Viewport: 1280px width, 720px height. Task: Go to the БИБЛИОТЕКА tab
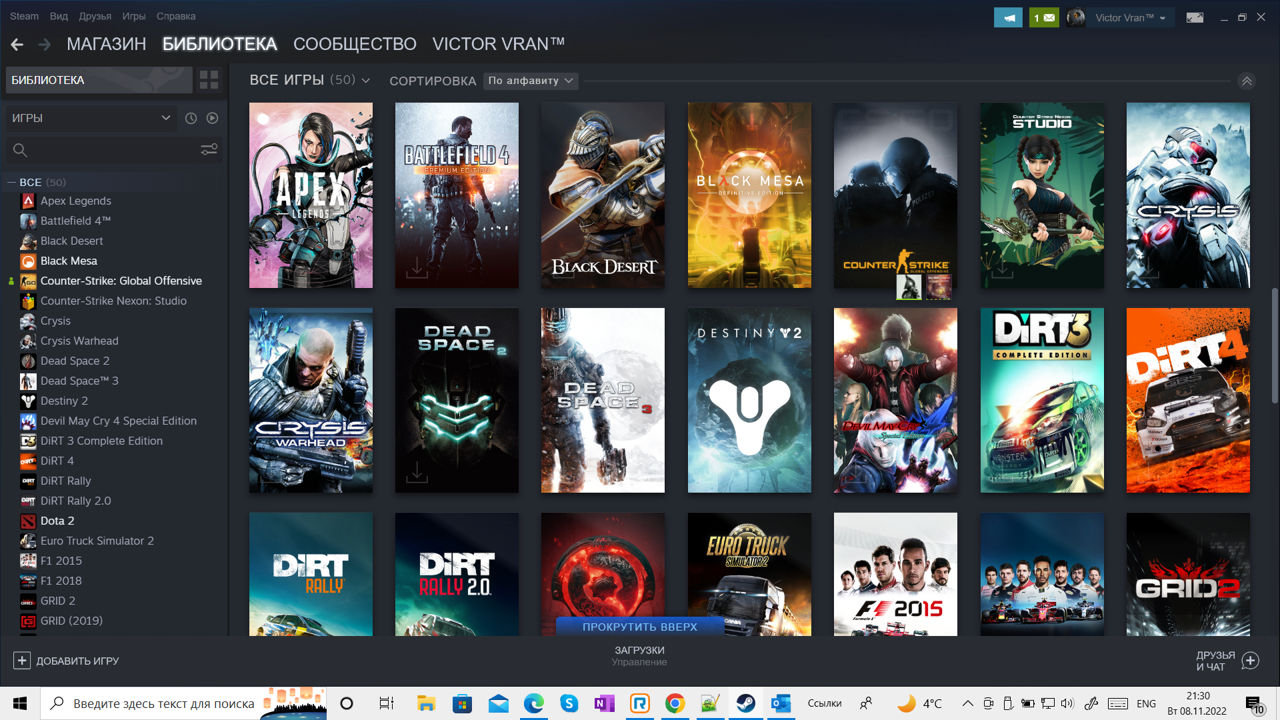(219, 44)
